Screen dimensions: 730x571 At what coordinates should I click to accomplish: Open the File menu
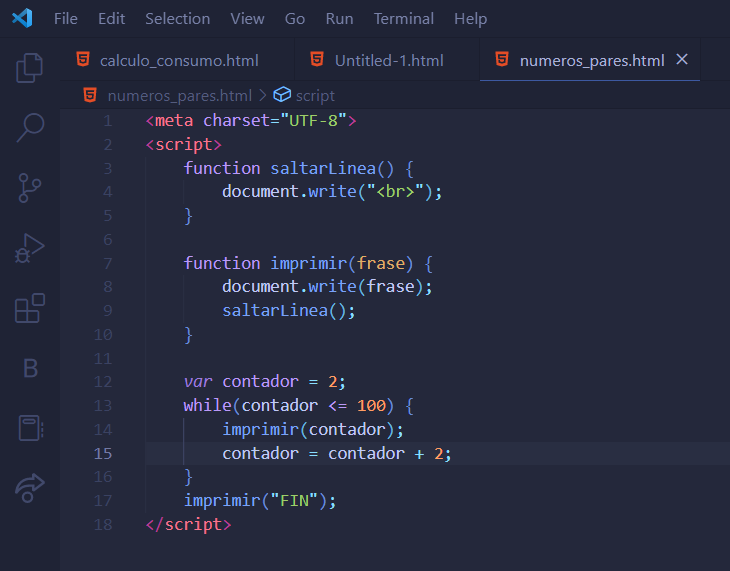point(66,19)
